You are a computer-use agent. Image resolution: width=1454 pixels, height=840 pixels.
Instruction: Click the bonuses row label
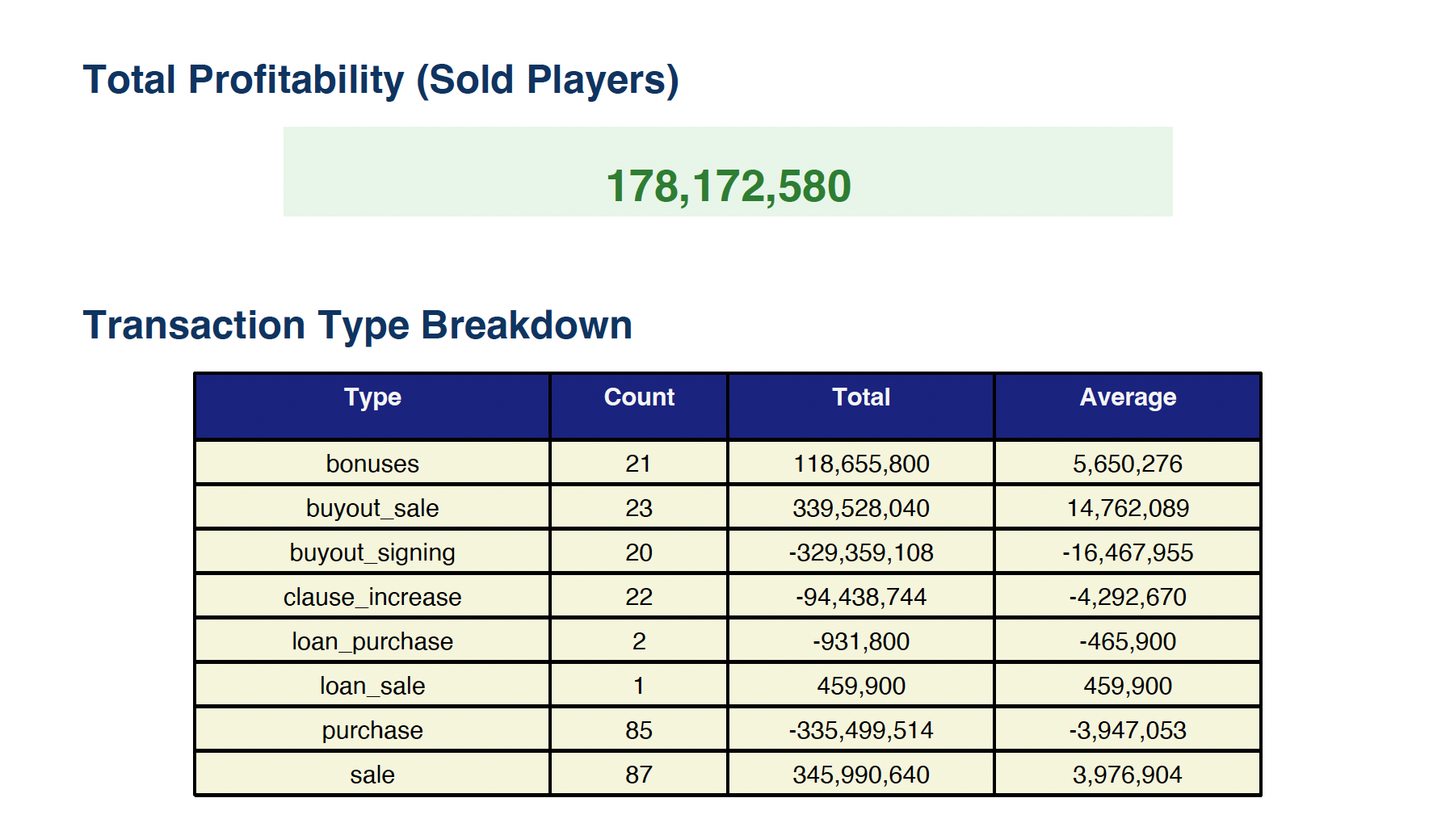[x=372, y=464]
